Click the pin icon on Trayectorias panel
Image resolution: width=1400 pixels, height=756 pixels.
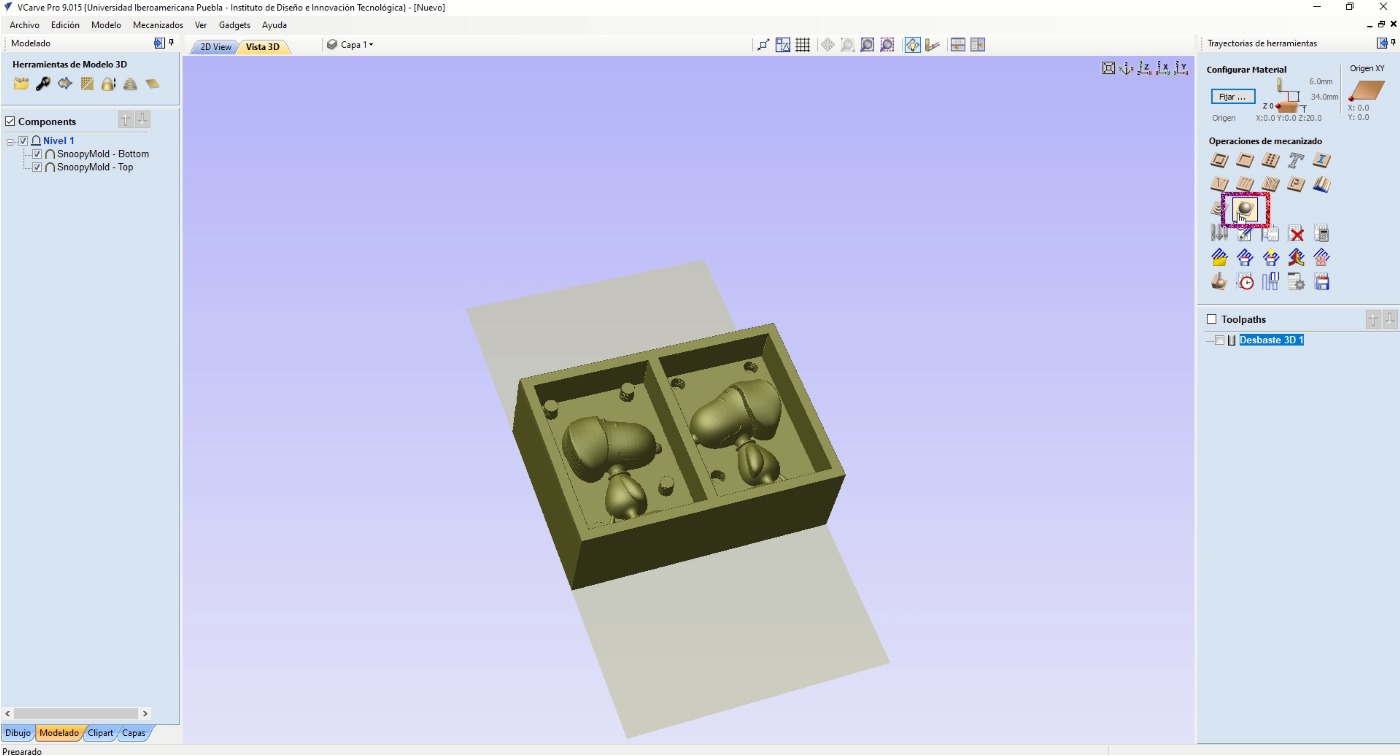(1393, 43)
